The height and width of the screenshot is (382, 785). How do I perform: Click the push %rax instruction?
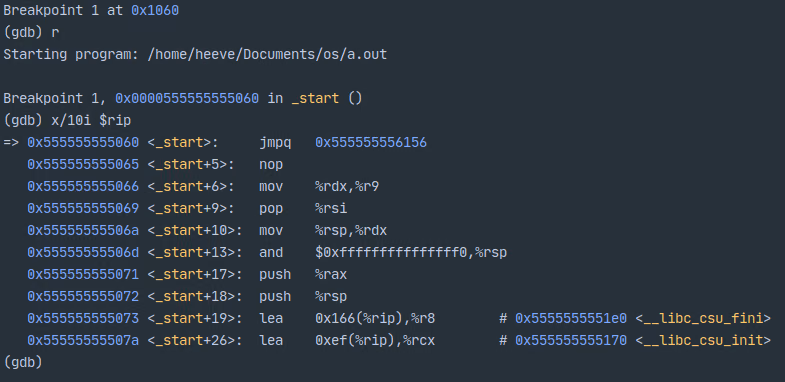(x=303, y=275)
